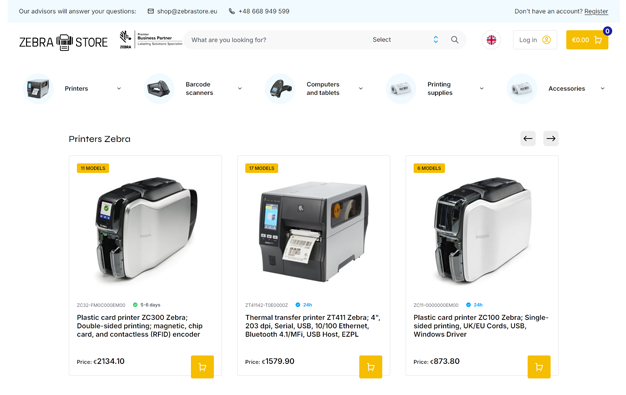The width and height of the screenshot is (626, 395).
Task: Click the search magnifier icon
Action: pyautogui.click(x=454, y=40)
